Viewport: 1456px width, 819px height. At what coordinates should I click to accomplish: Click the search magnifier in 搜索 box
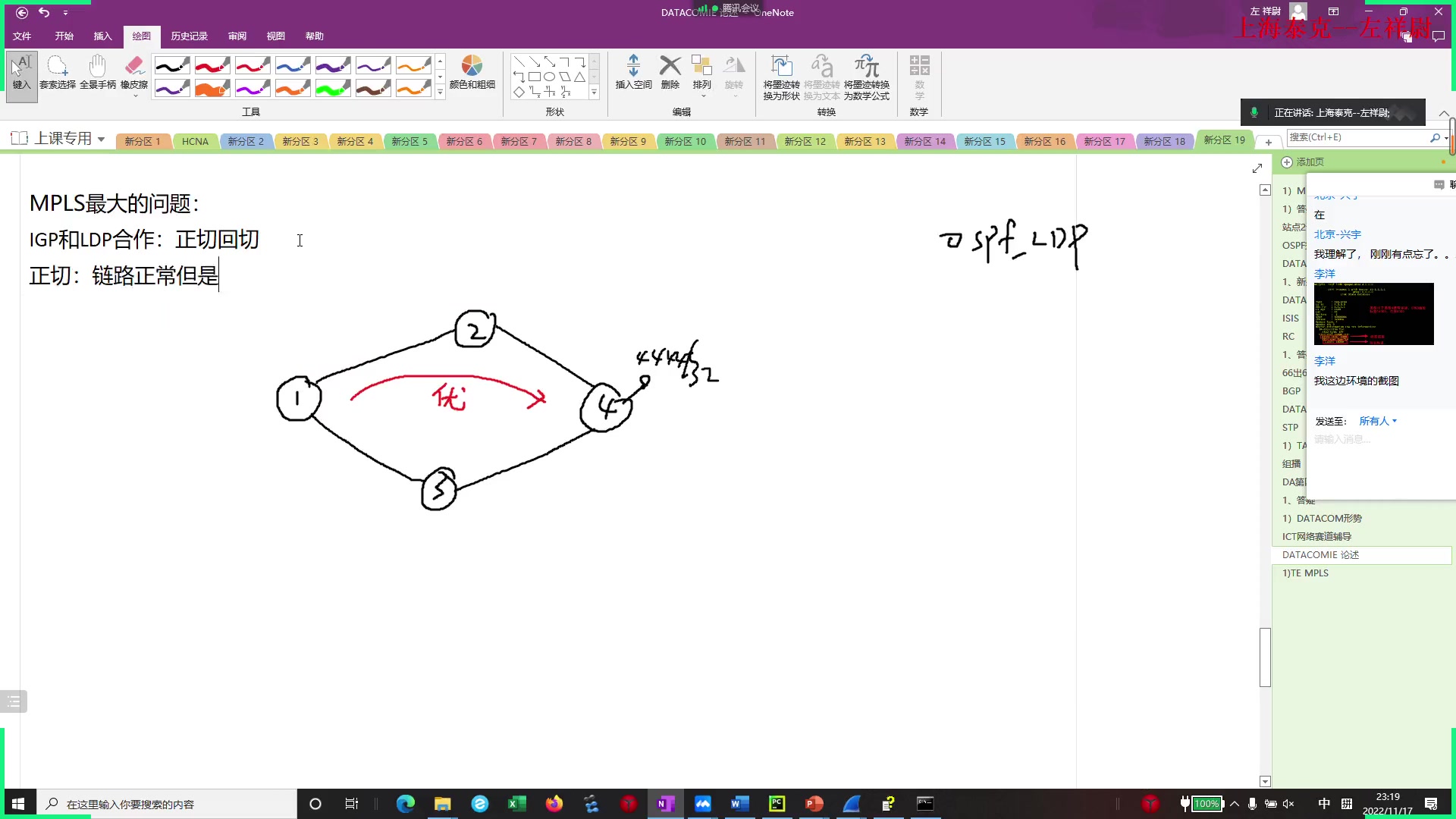click(x=1435, y=137)
